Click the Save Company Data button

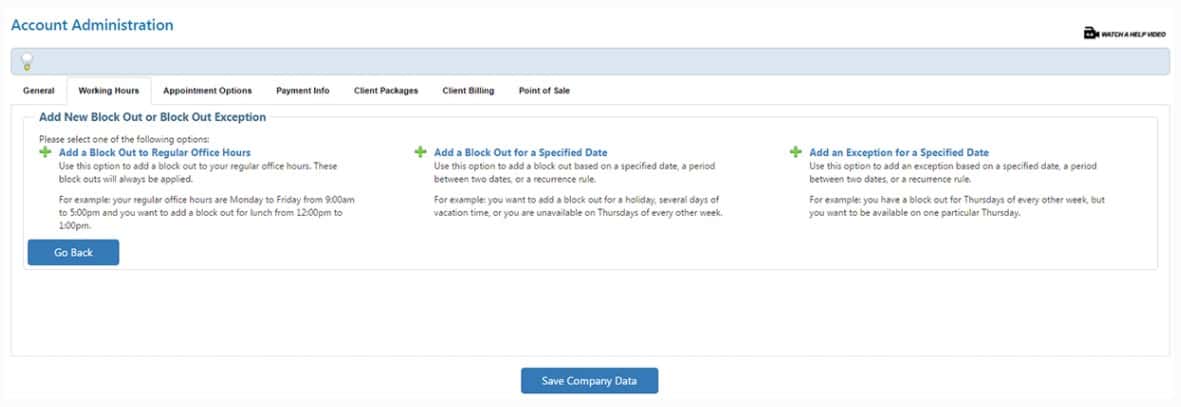590,381
